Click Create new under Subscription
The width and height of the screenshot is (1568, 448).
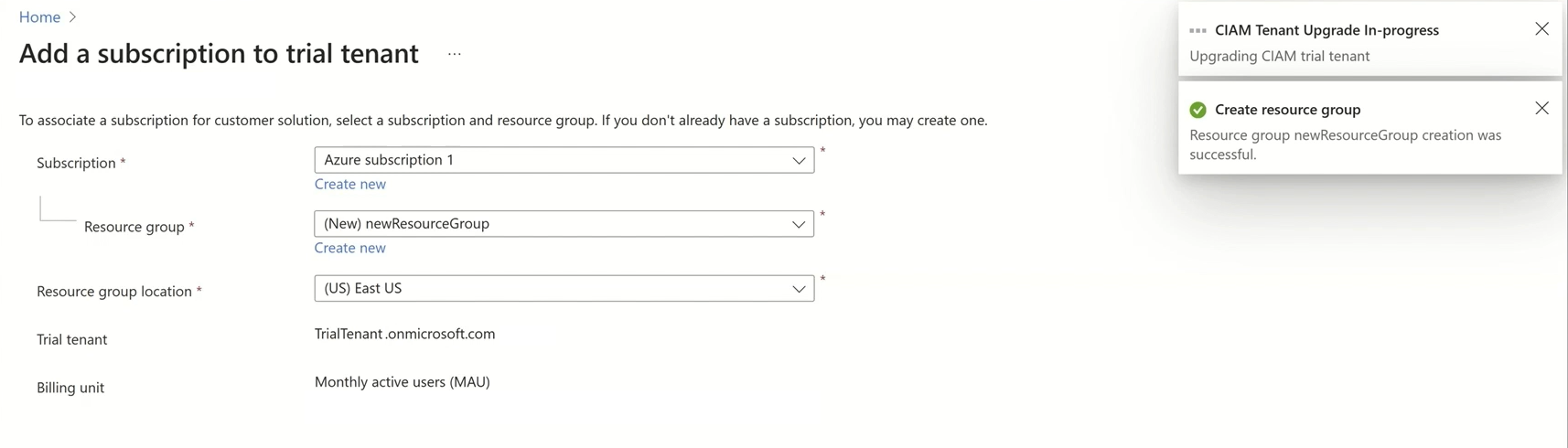click(350, 184)
